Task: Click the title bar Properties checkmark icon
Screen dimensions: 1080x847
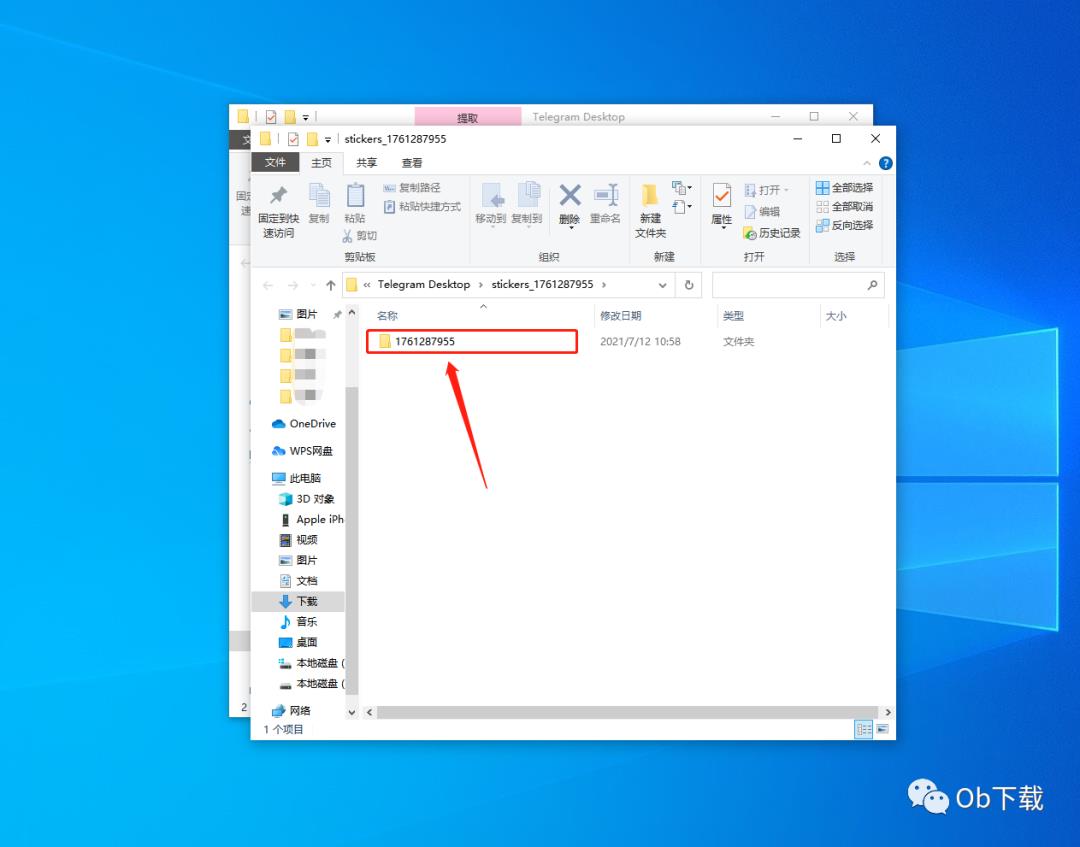Action: click(x=293, y=139)
